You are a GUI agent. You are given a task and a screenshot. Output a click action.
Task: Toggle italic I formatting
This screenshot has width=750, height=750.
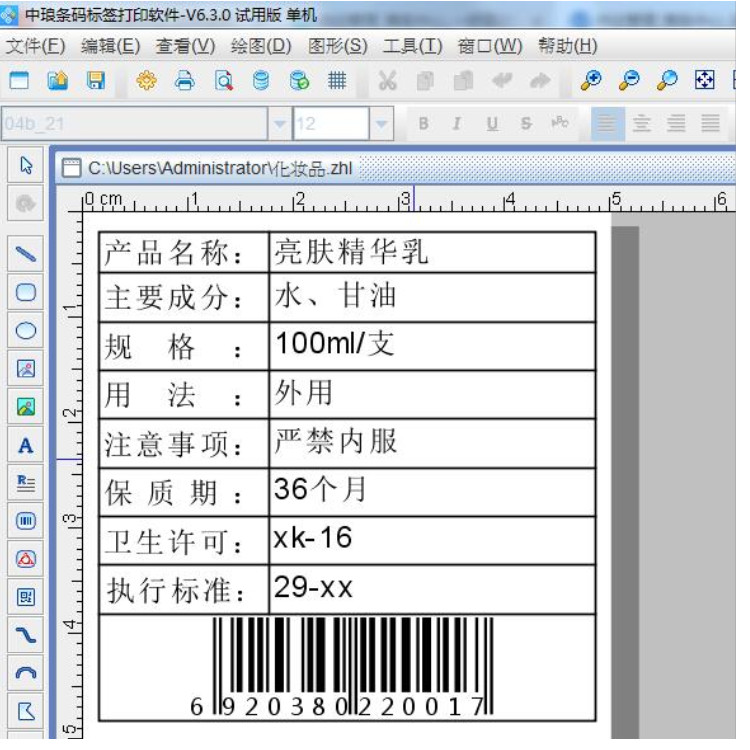(457, 124)
